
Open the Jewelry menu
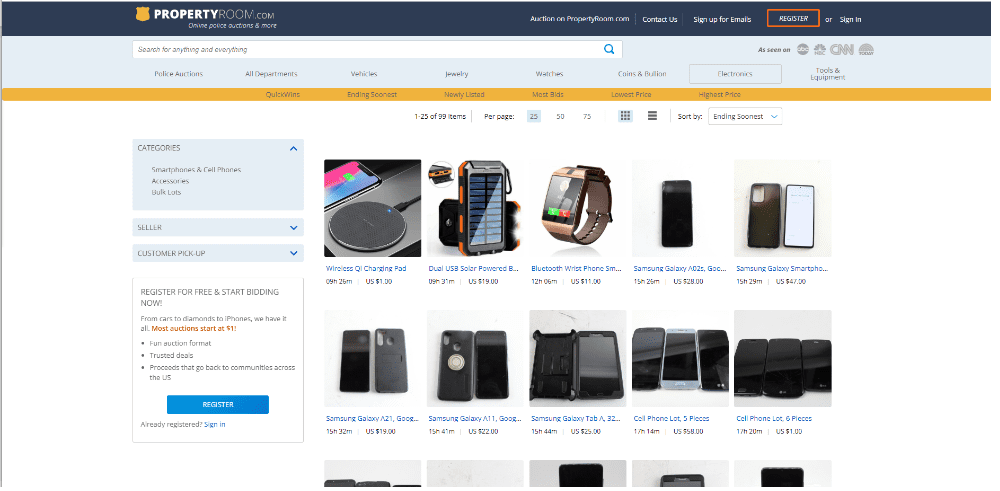(457, 74)
